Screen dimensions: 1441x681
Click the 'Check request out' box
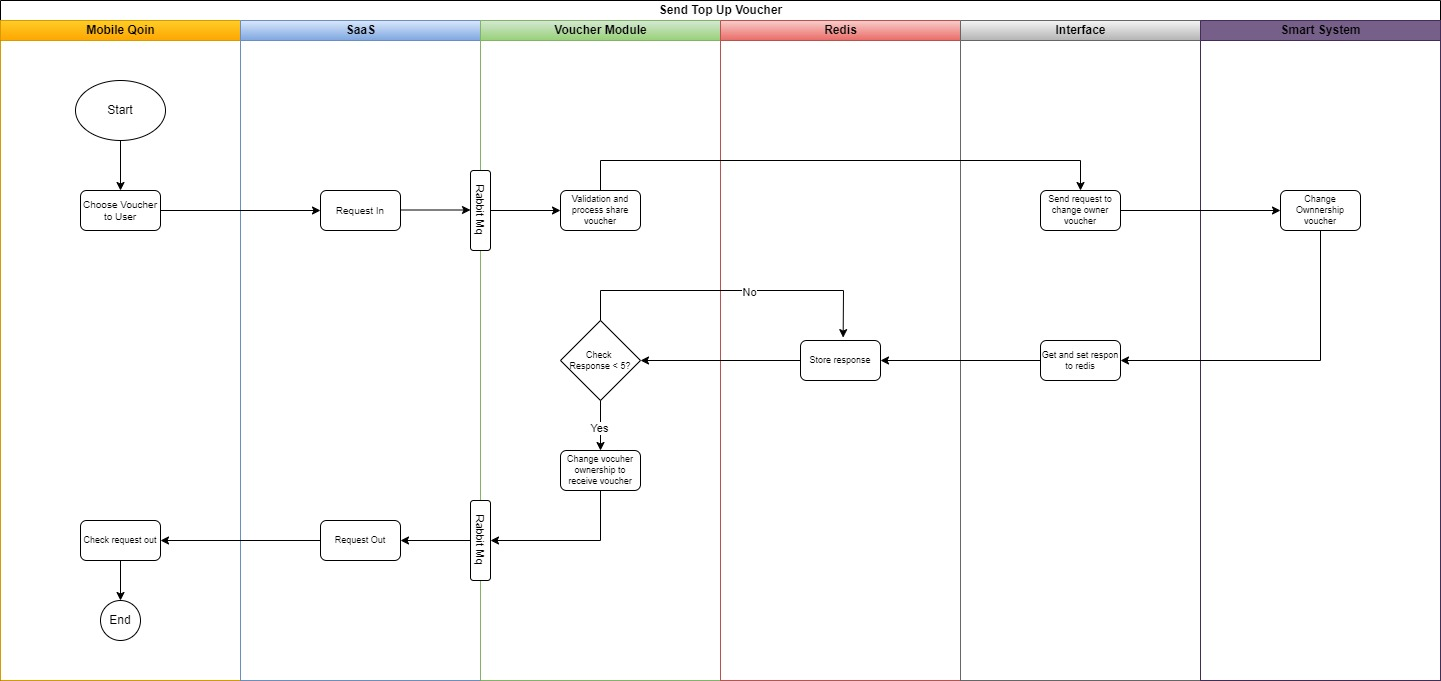[120, 540]
